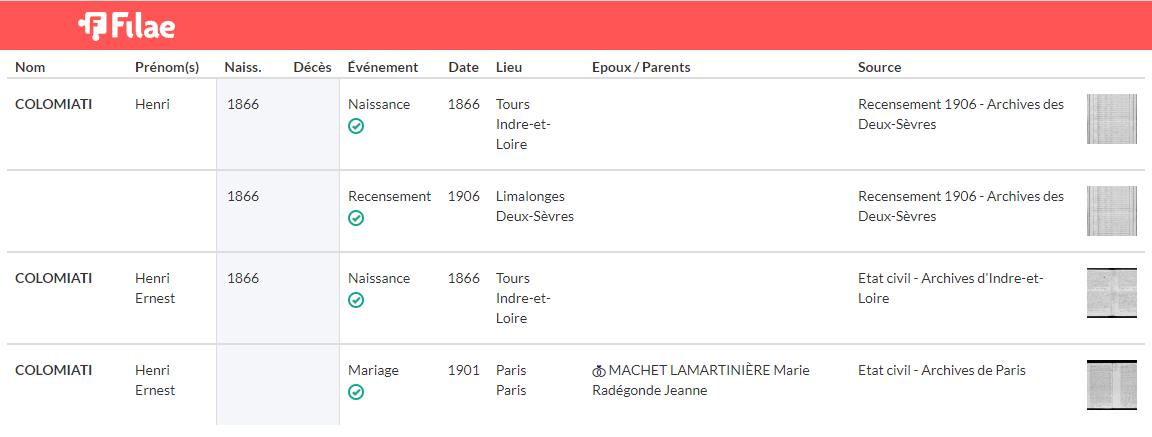Open the Limalonges census document thumbnail
This screenshot has height=437, width=1152.
pos(1112,211)
